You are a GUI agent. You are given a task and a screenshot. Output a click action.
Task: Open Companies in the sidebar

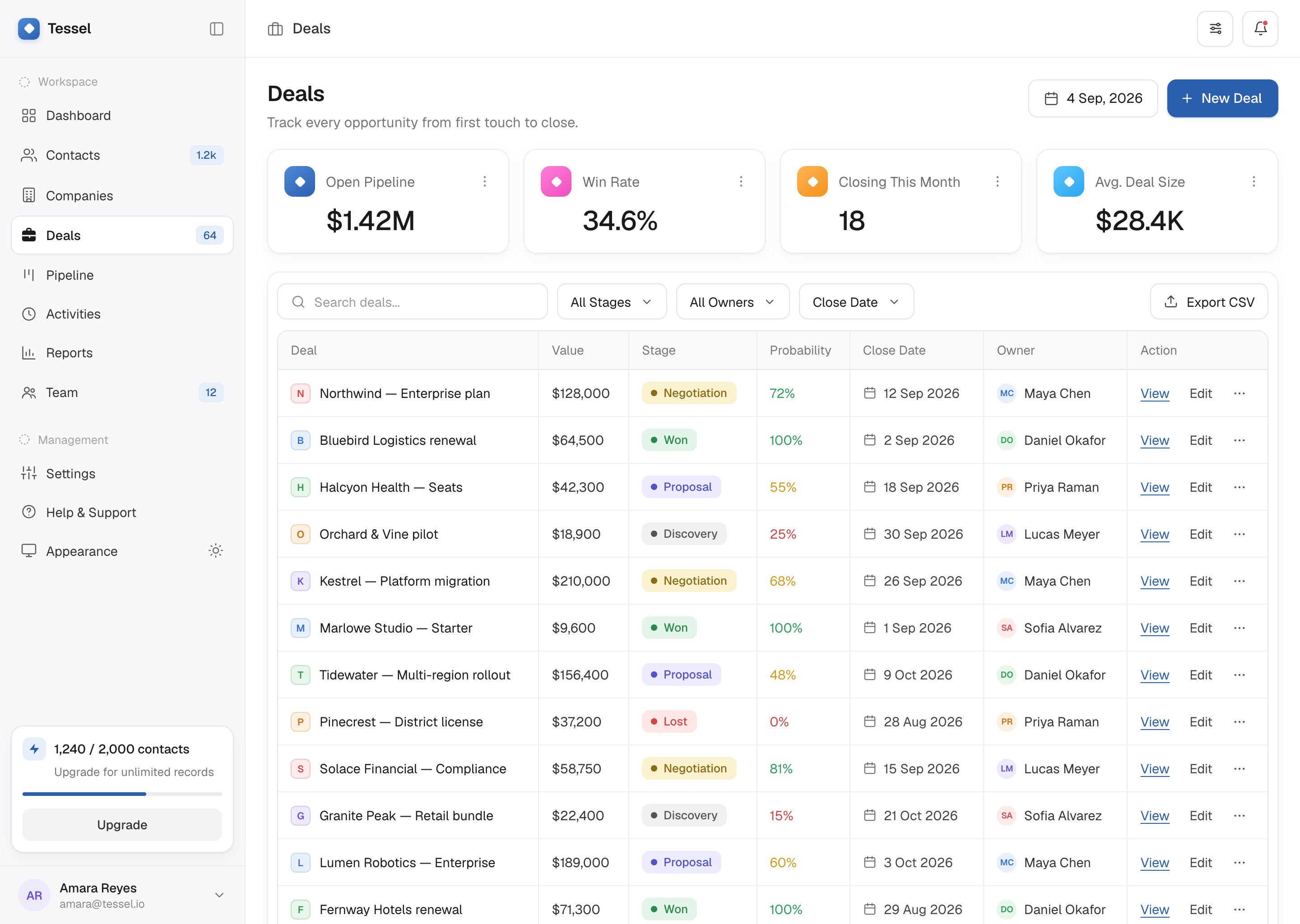pyautogui.click(x=122, y=196)
